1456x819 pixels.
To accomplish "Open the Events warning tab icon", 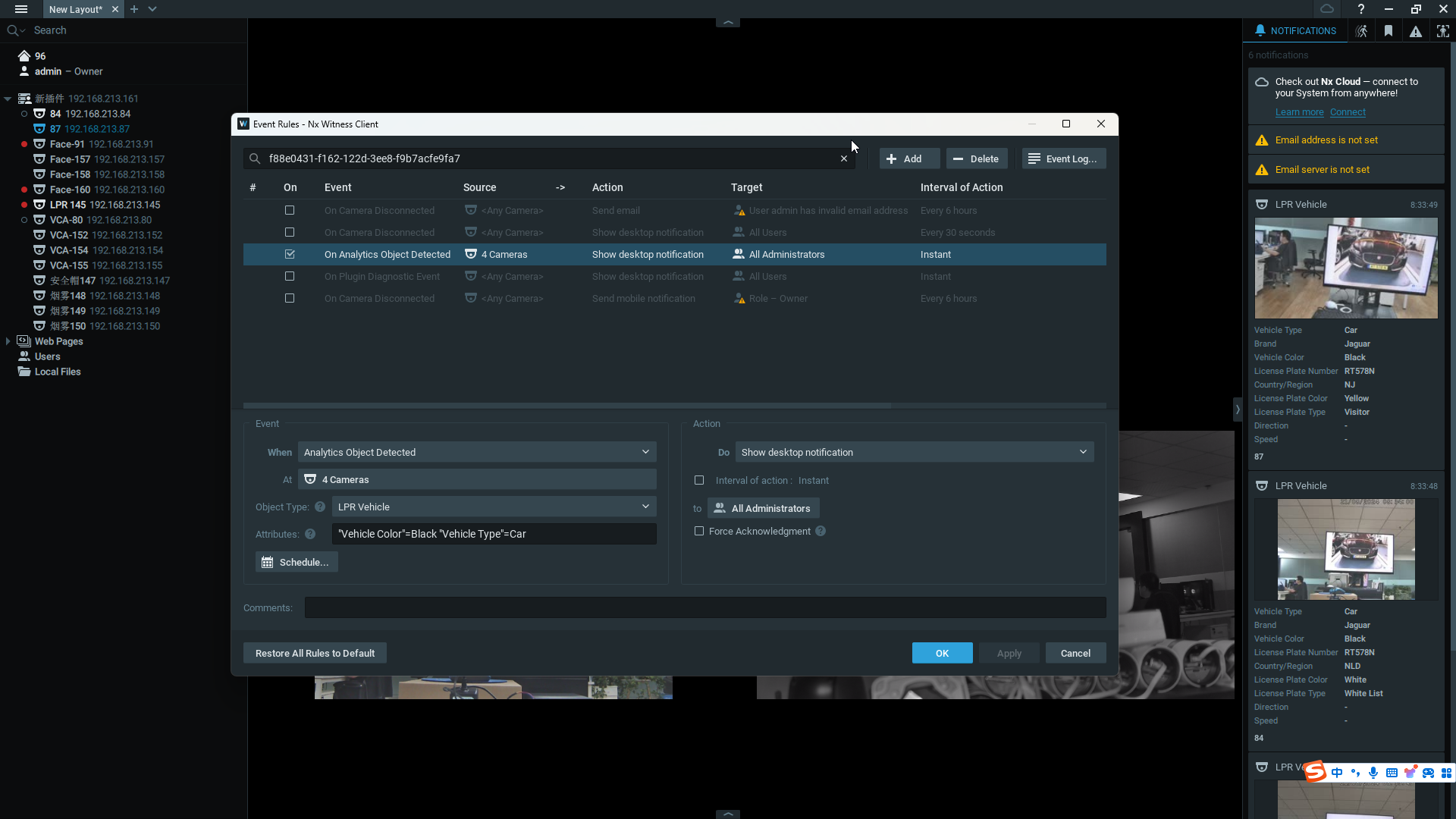I will [1416, 31].
